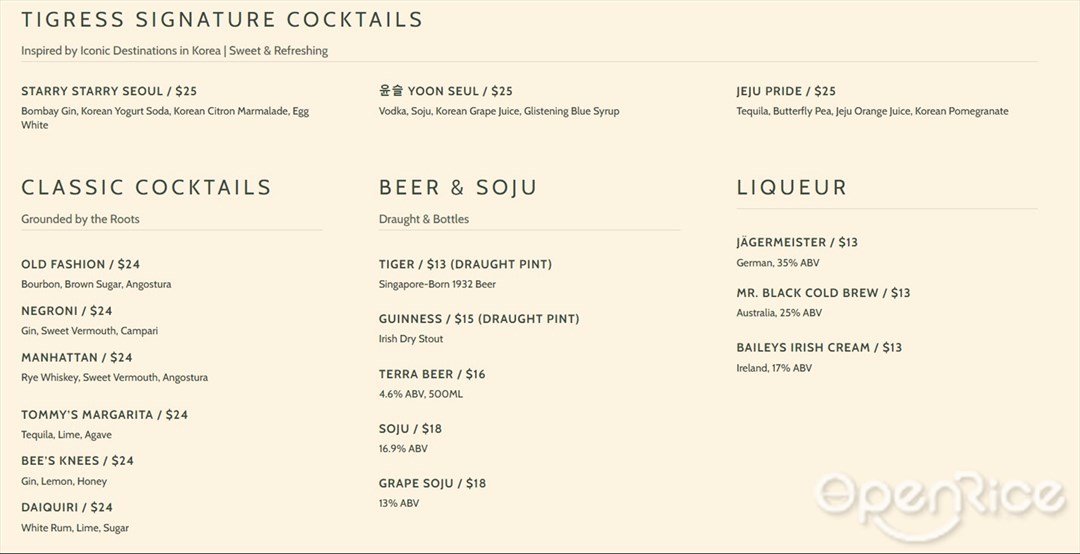Image resolution: width=1080 pixels, height=554 pixels.
Task: Click Starry Starry Seoul cocktail item
Action: pyautogui.click(x=110, y=91)
